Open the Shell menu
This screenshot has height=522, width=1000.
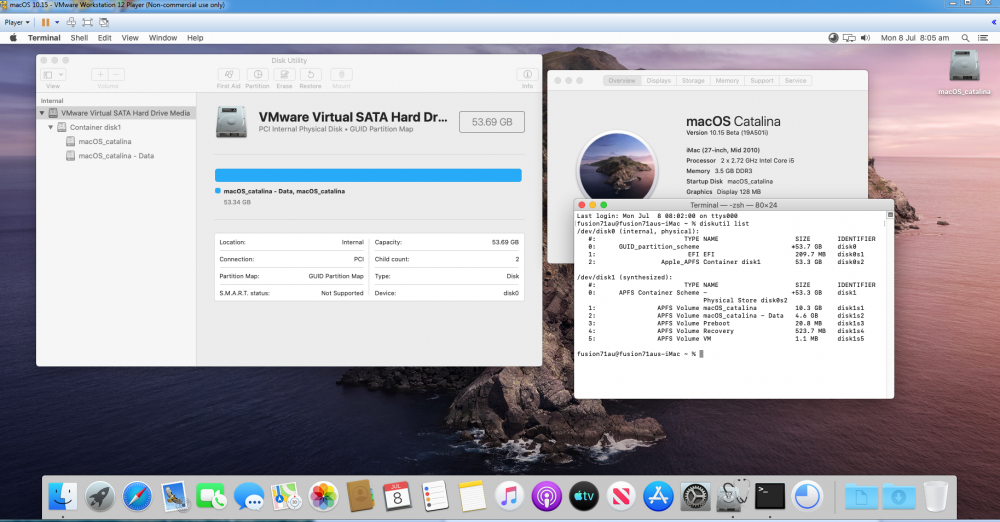(79, 38)
